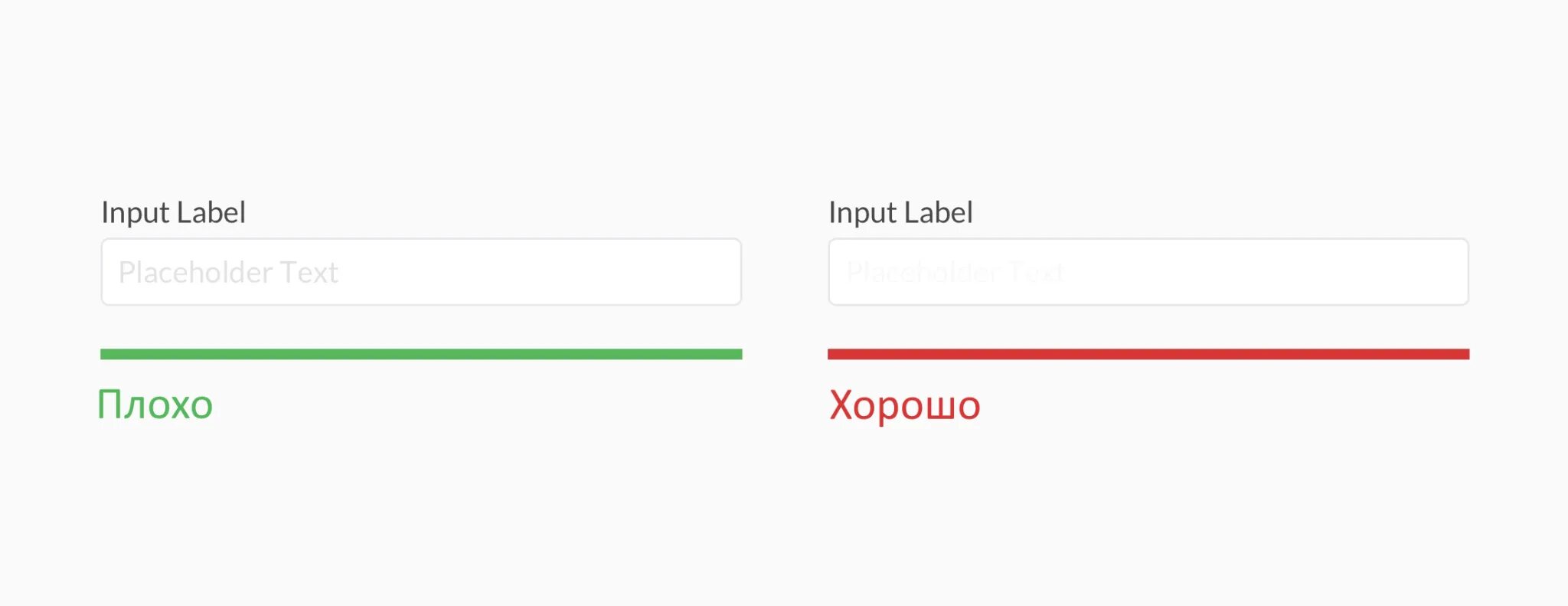The width and height of the screenshot is (1568, 606).
Task: Click the green bar above "Плохо"
Action: point(421,354)
